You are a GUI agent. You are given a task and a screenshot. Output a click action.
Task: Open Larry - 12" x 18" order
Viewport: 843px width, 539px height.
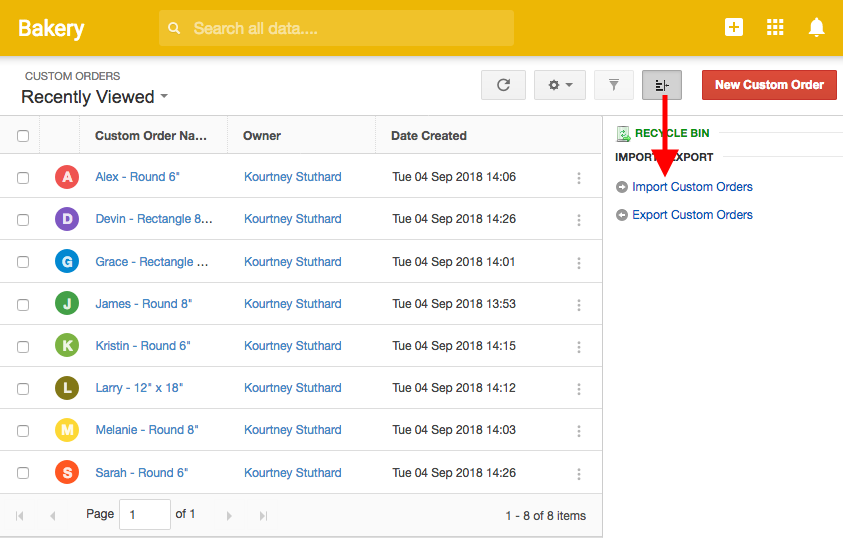pos(139,388)
